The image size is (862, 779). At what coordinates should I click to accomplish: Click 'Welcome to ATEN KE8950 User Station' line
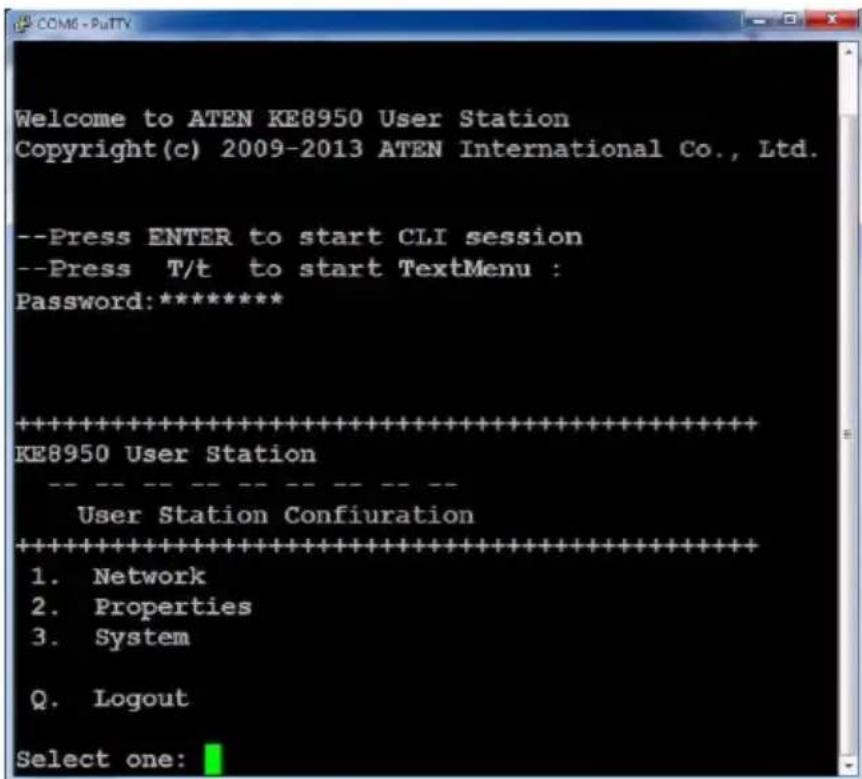coord(292,119)
